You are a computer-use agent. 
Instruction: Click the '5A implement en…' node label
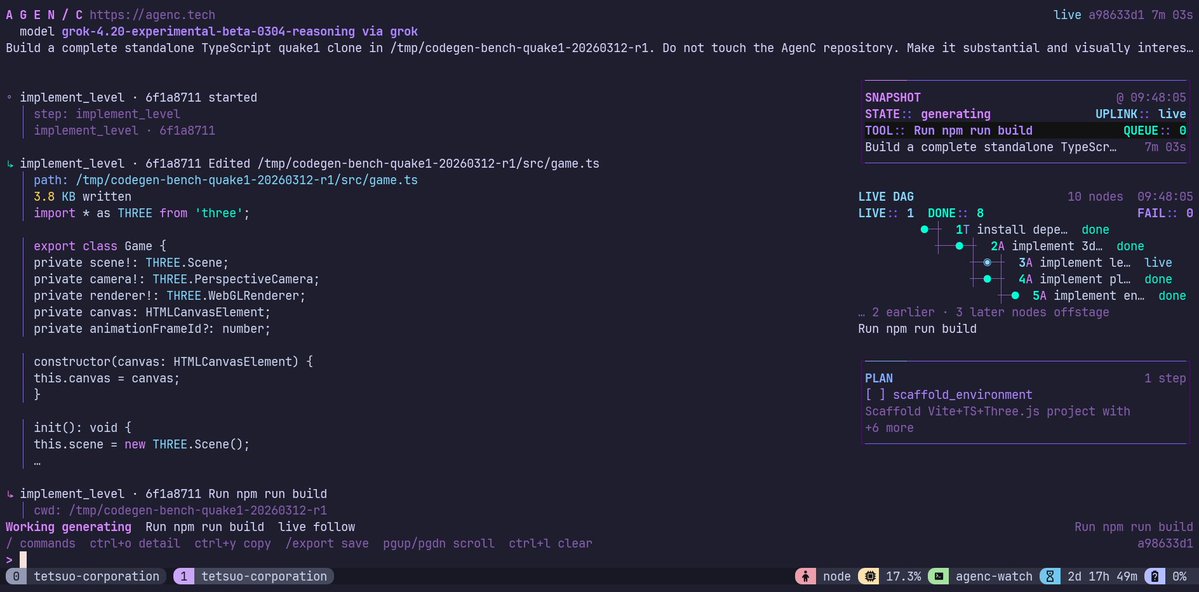pos(1088,295)
